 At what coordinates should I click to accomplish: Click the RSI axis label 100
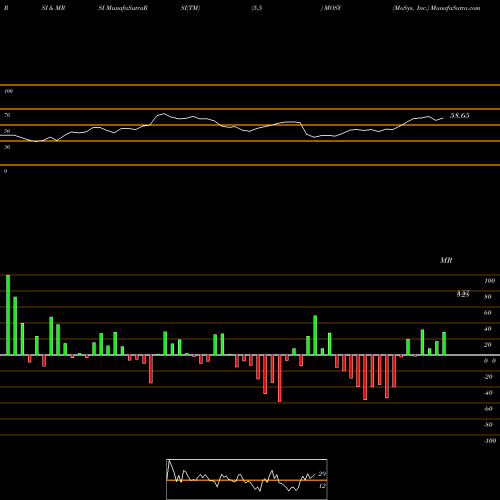pyautogui.click(x=8, y=91)
